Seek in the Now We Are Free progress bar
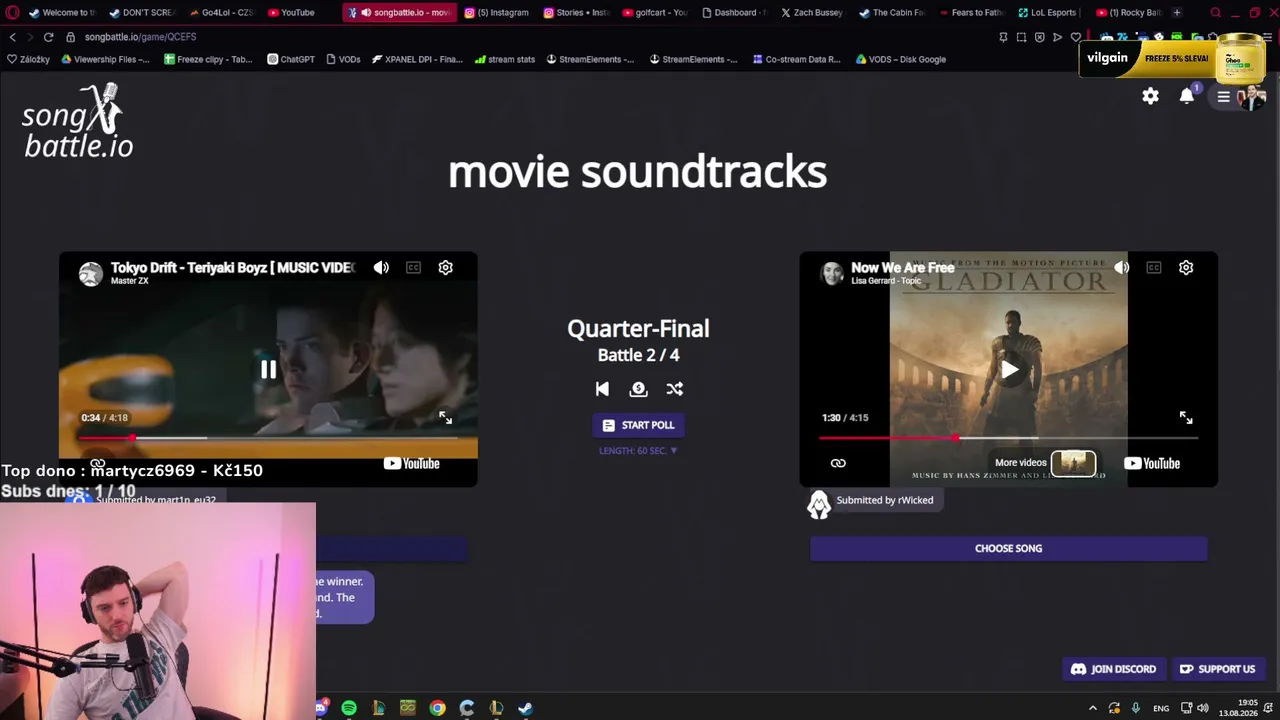The width and height of the screenshot is (1280, 720). 1008,438
